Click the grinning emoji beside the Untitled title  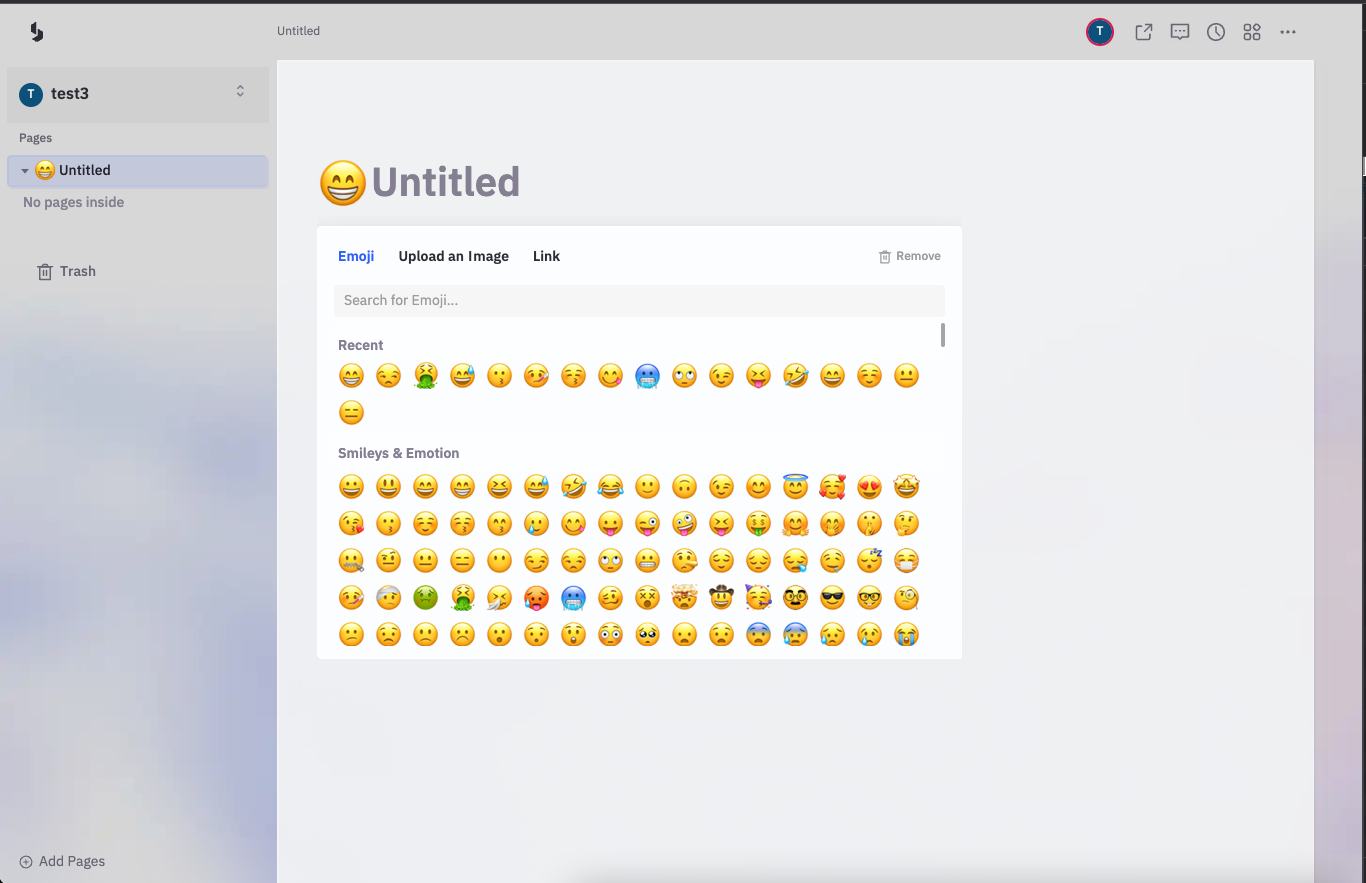point(341,182)
